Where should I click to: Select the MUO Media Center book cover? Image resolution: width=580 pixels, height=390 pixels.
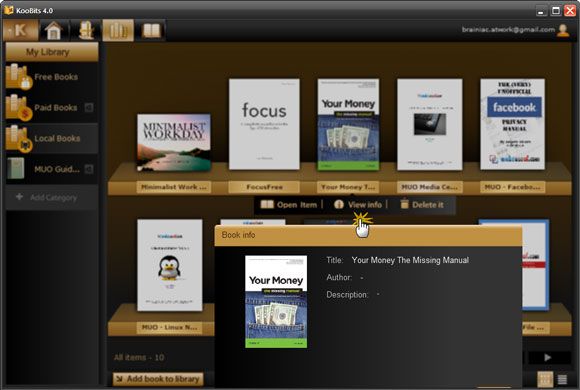tap(429, 124)
